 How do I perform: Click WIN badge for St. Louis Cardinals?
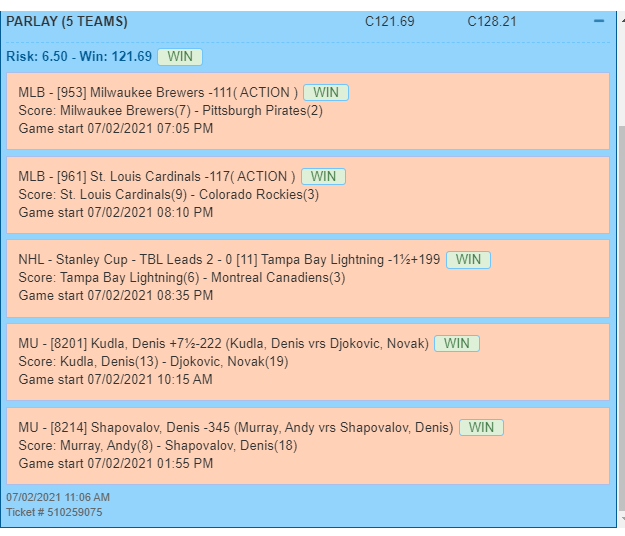pos(323,177)
